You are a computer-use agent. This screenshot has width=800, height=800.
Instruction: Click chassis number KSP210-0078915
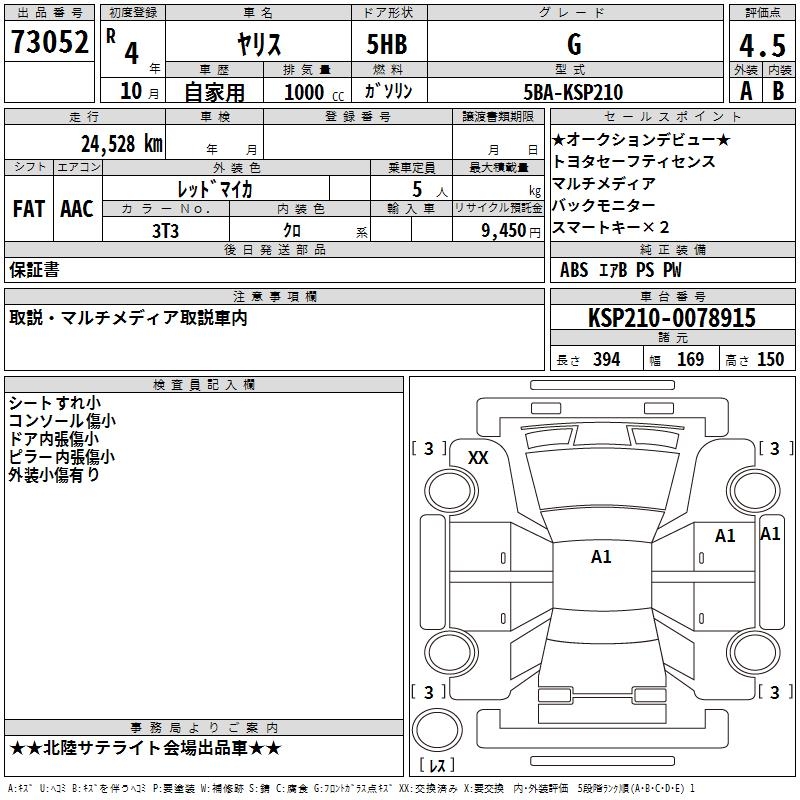672,317
